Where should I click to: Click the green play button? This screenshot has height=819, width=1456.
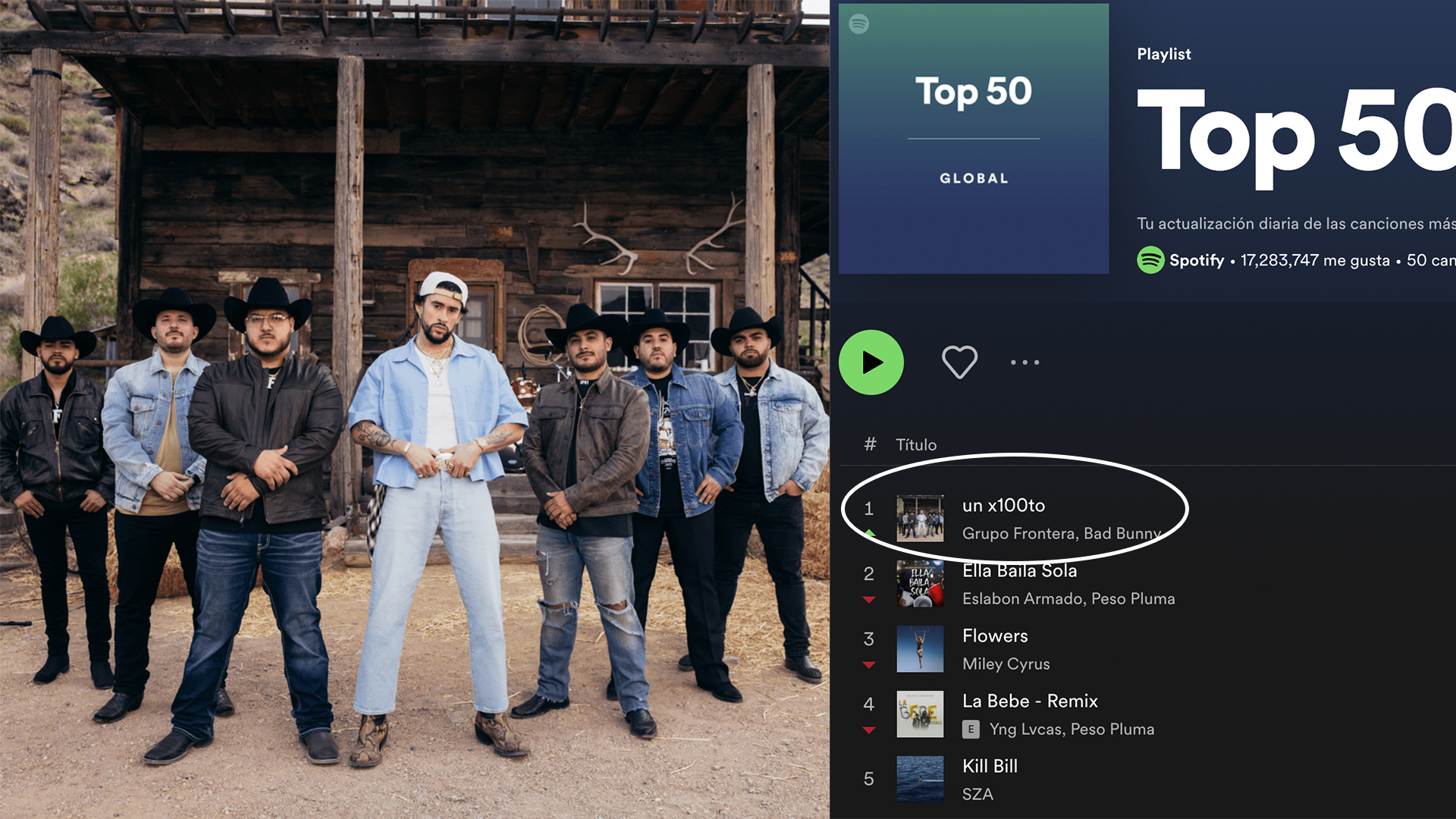point(871,362)
